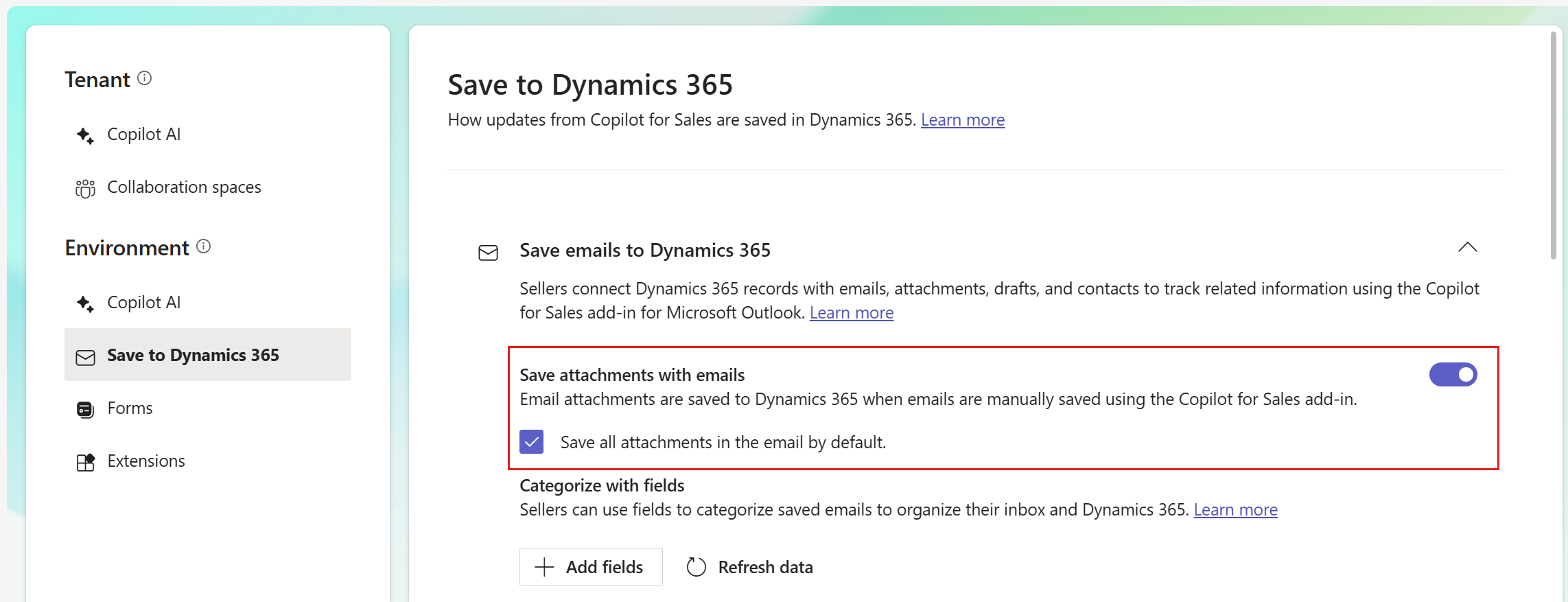Collapse the Save emails to Dynamics 365 section
The height and width of the screenshot is (602, 1568).
1467,247
